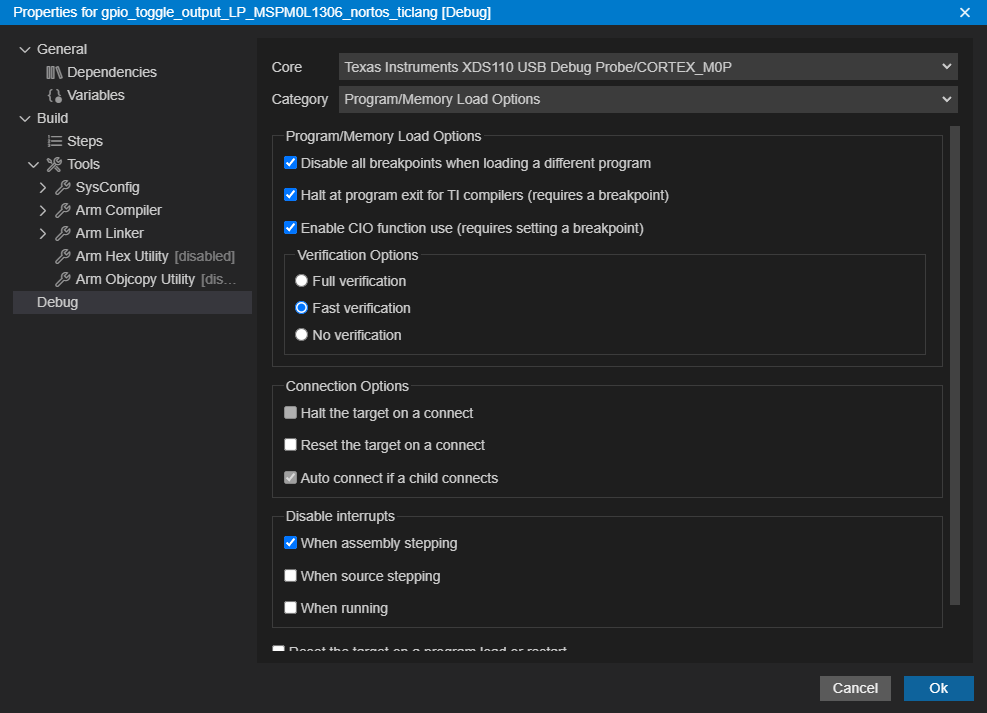Click the Tools wrench-and-screwdriver icon
The image size is (987, 713).
pos(55,164)
